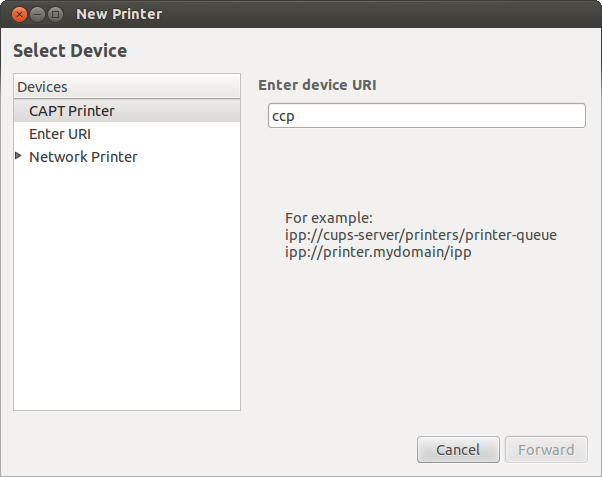Screen dimensions: 602x477
Task: Select the Network Printer entry
Action: (x=83, y=157)
